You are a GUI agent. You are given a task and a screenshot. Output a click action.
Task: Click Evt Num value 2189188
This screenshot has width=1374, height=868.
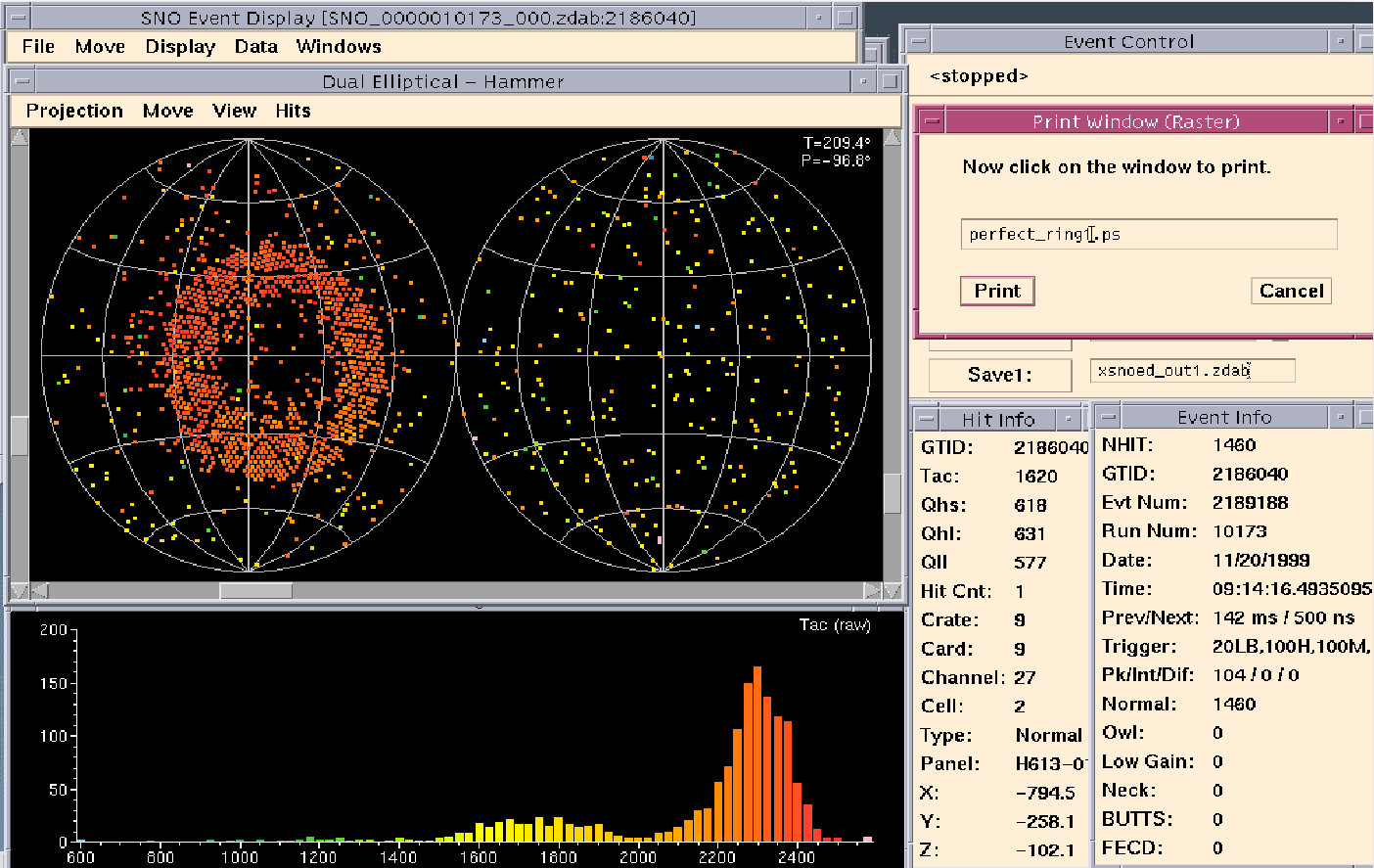pyautogui.click(x=1251, y=503)
